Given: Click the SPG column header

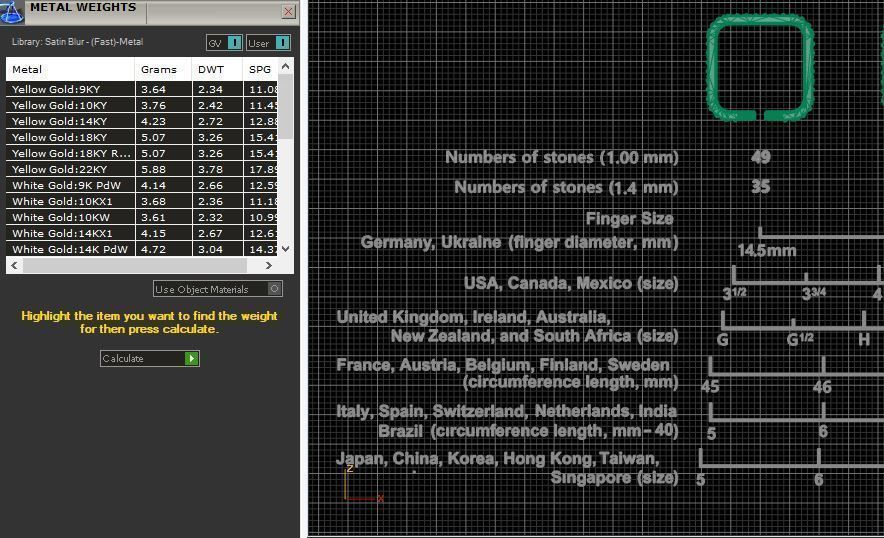Looking at the screenshot, I should (260, 69).
